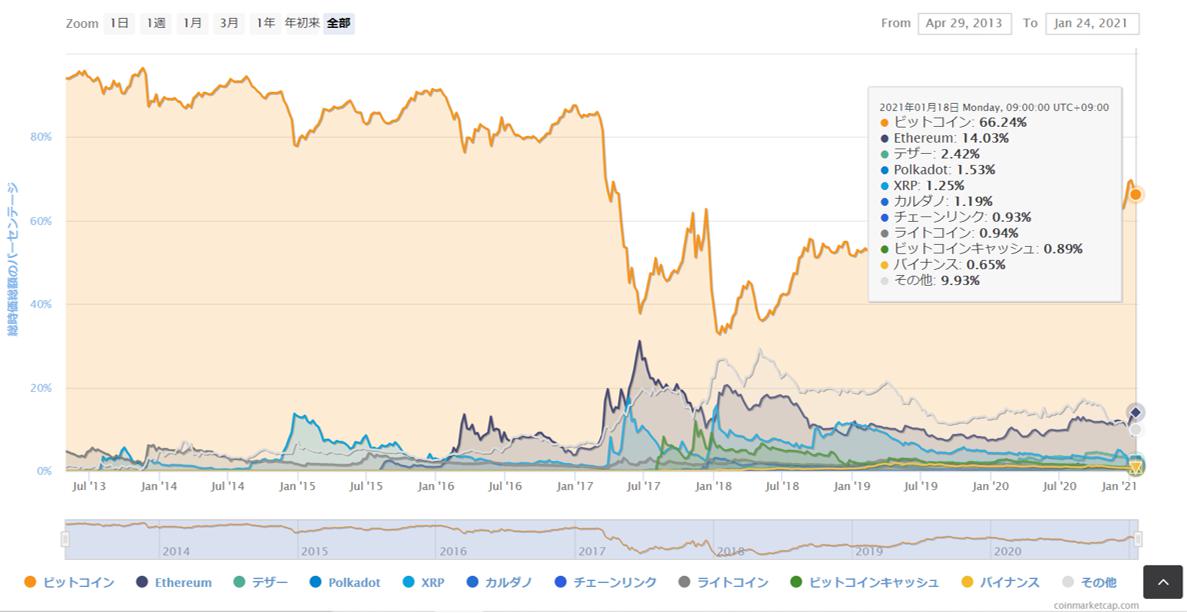Image resolution: width=1187 pixels, height=613 pixels.
Task: Click the back-to-top arrow button
Action: pos(1162,582)
